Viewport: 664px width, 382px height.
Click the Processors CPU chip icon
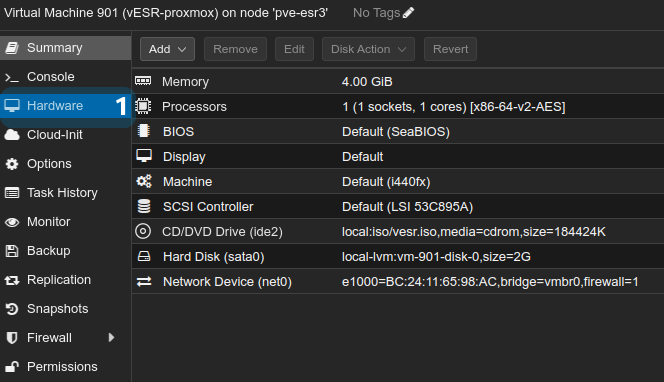pos(143,106)
